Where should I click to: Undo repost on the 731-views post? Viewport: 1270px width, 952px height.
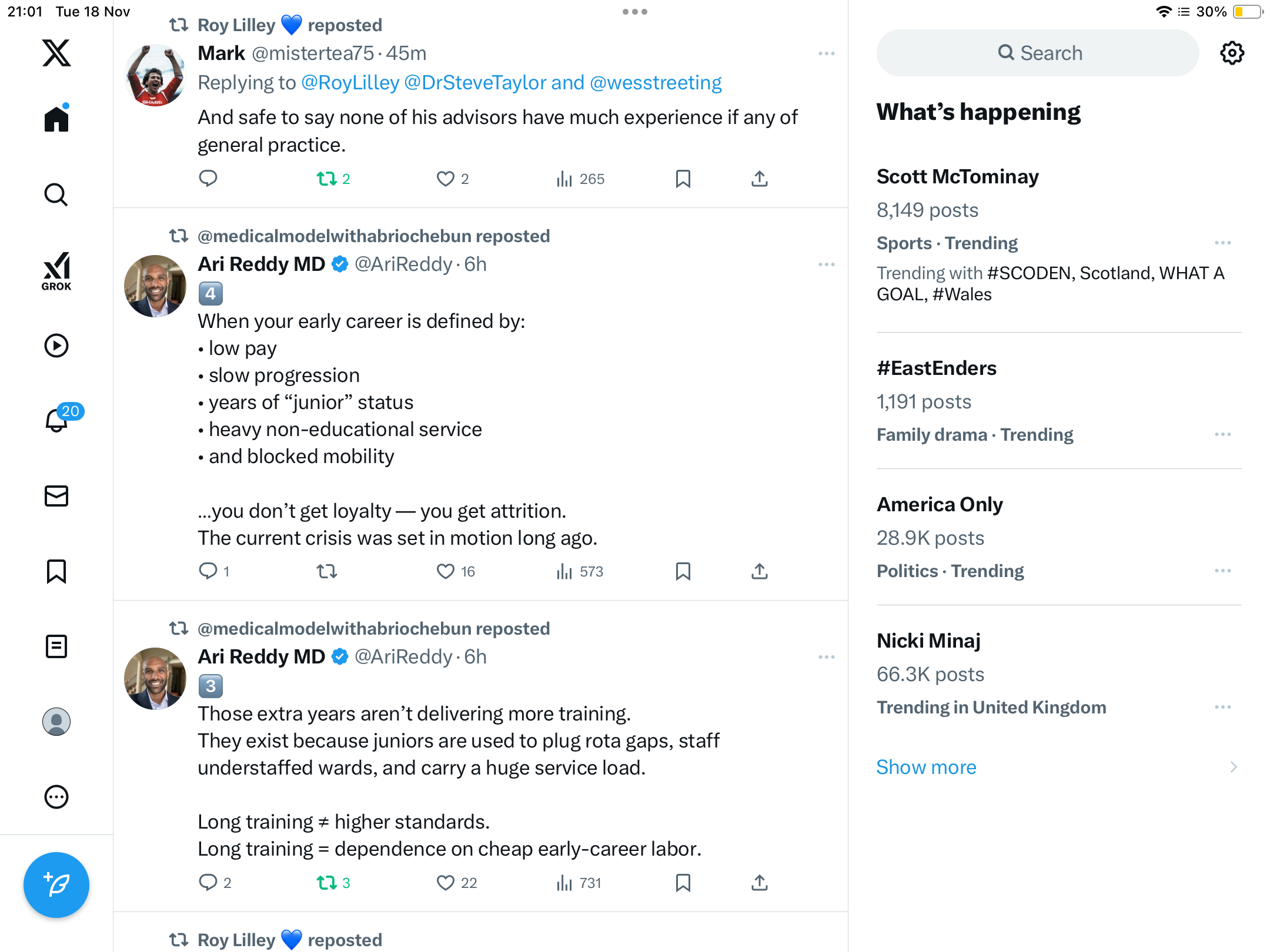click(x=327, y=883)
